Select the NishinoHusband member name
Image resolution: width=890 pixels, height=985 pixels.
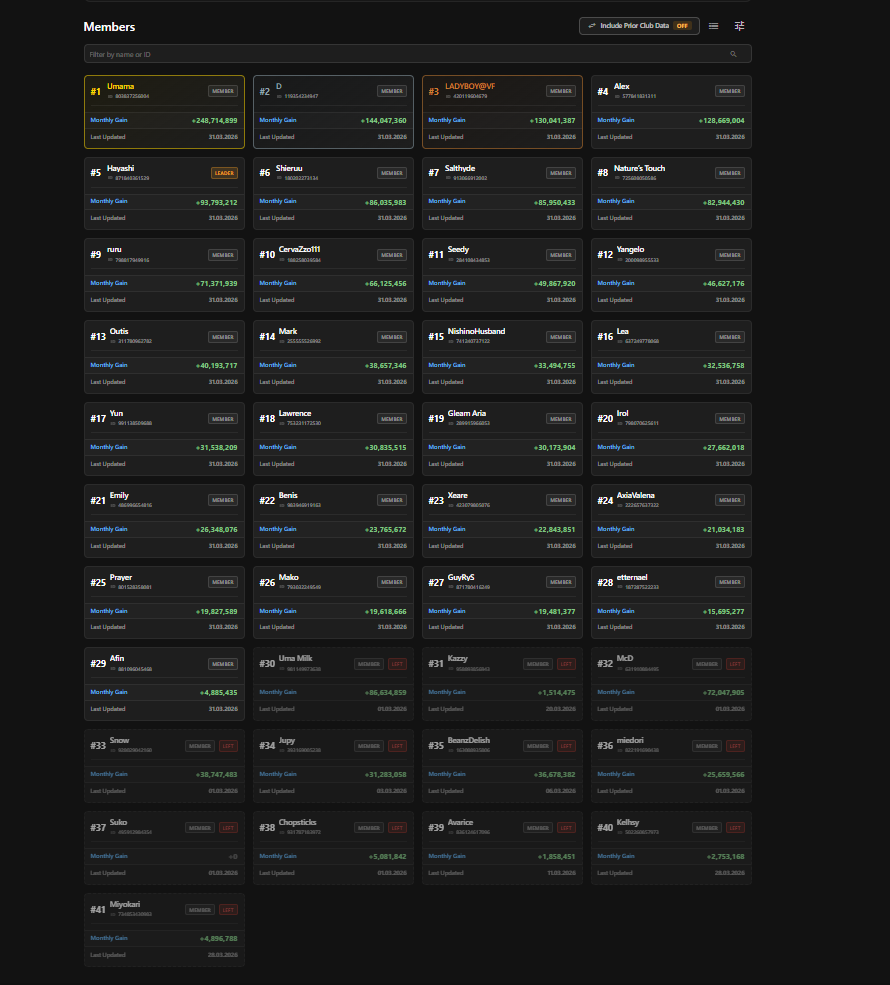click(476, 331)
